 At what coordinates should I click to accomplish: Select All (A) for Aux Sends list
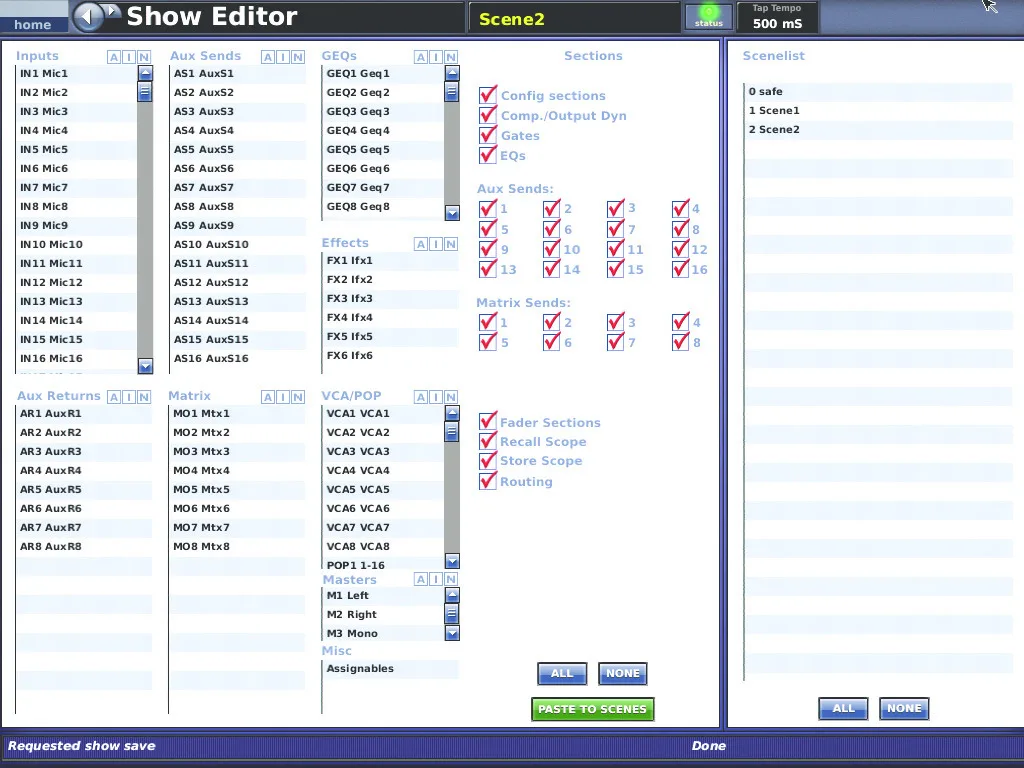(268, 57)
